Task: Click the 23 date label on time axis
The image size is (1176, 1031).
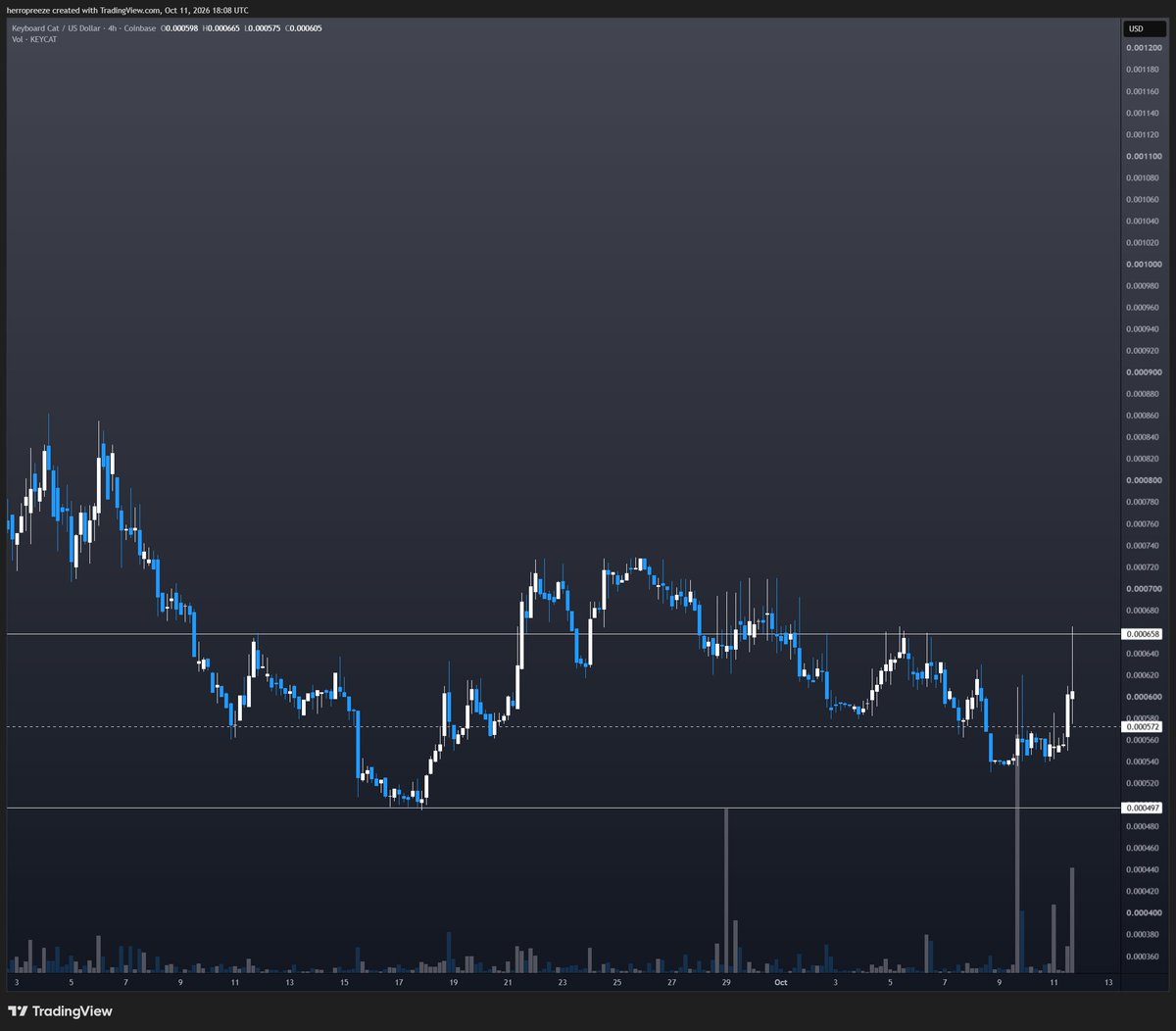Action: click(x=562, y=981)
